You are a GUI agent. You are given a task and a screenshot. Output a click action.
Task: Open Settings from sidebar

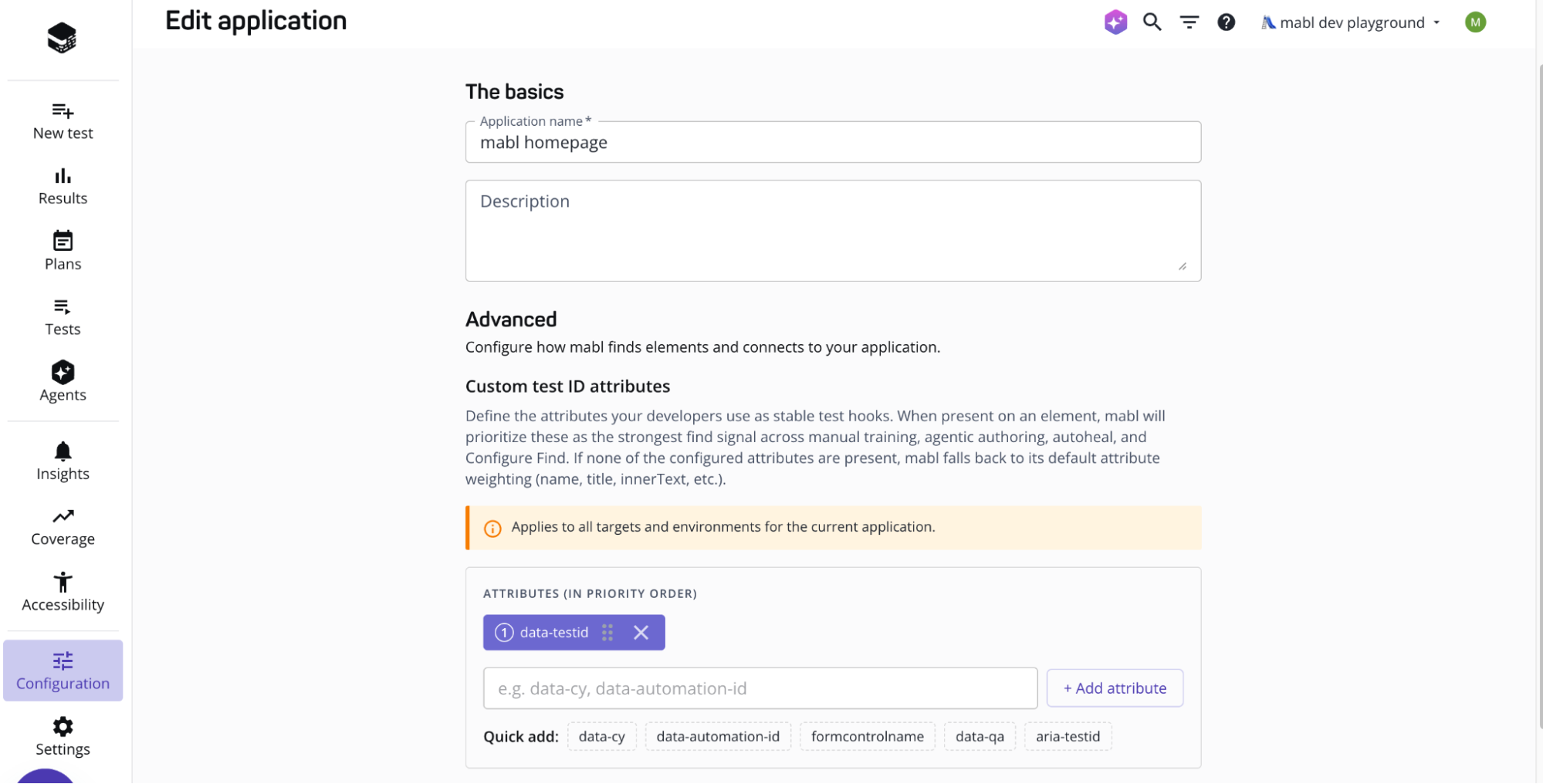pos(63,737)
